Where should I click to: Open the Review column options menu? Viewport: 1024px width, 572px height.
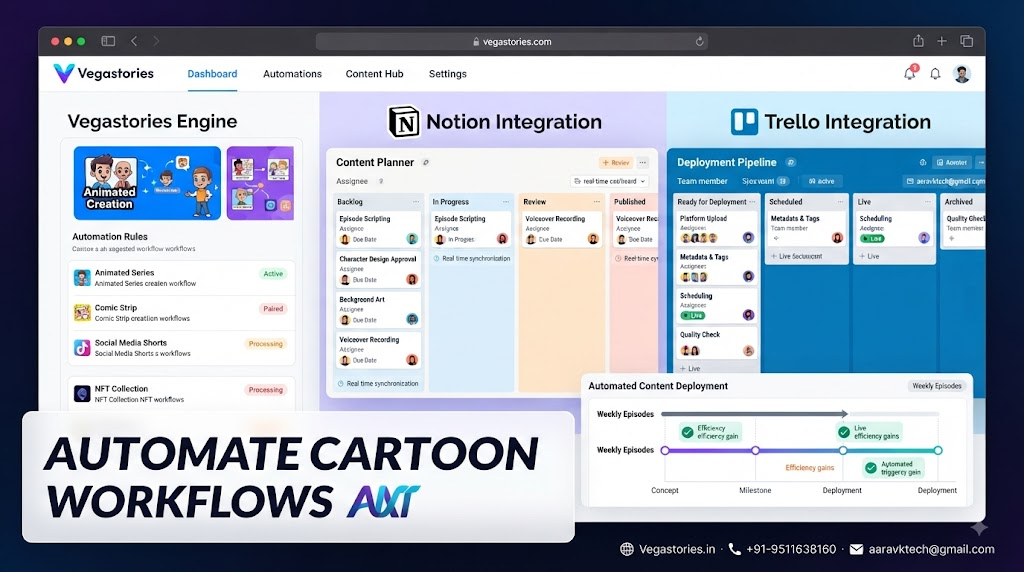pyautogui.click(x=596, y=202)
